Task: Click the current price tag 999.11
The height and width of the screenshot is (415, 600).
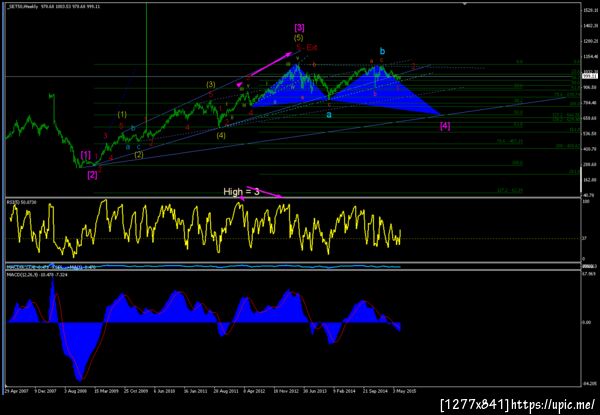Action: pyautogui.click(x=588, y=76)
